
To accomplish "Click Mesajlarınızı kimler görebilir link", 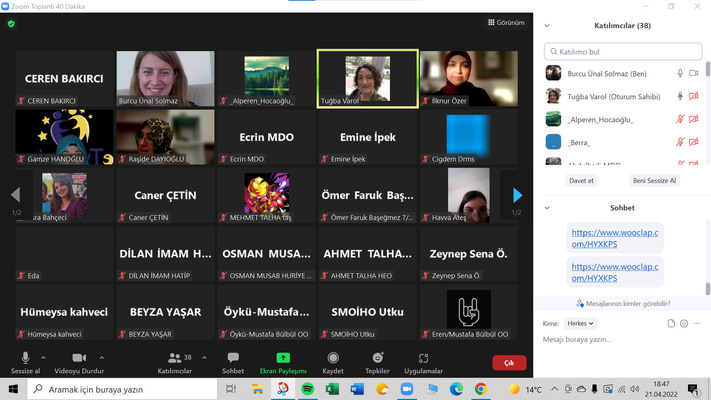I will click(x=623, y=303).
